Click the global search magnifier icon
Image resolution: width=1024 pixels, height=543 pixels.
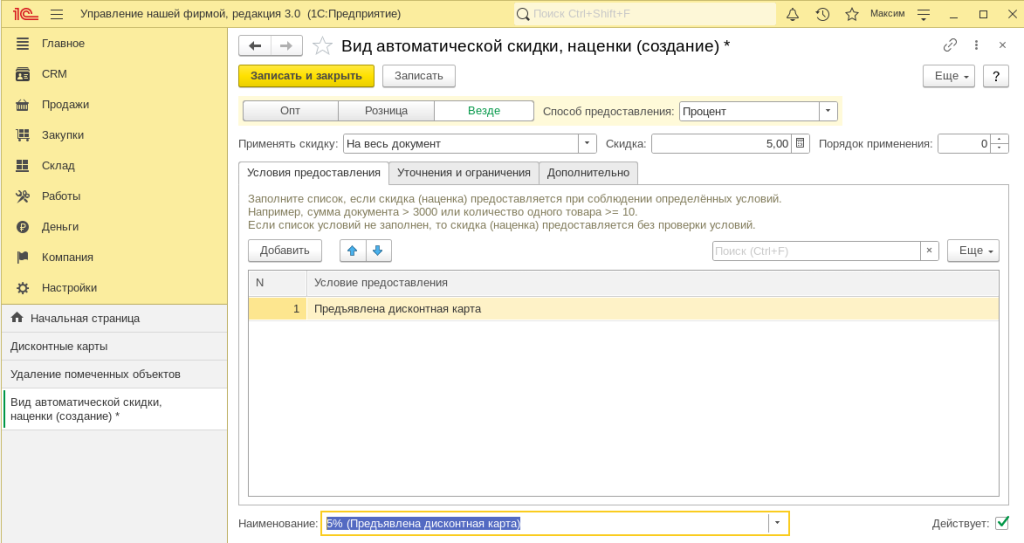coord(522,14)
